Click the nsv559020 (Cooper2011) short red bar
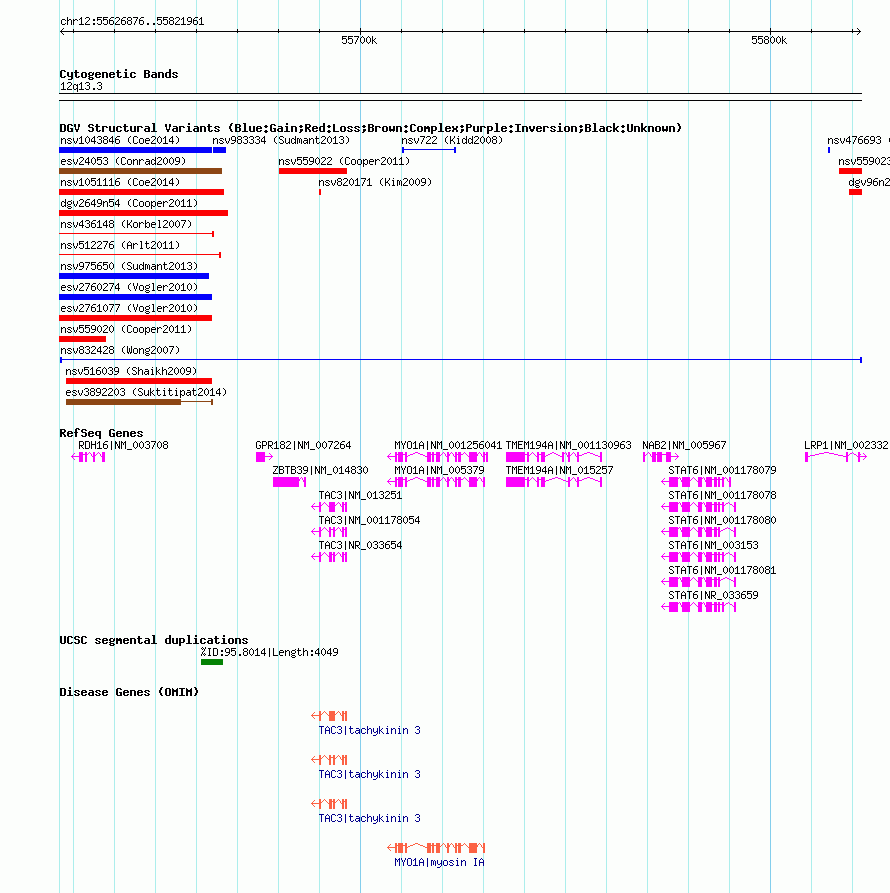 tap(83, 339)
